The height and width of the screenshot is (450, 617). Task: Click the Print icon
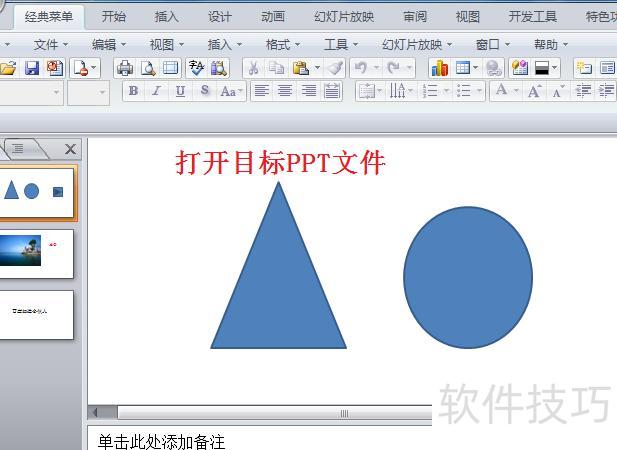(125, 68)
